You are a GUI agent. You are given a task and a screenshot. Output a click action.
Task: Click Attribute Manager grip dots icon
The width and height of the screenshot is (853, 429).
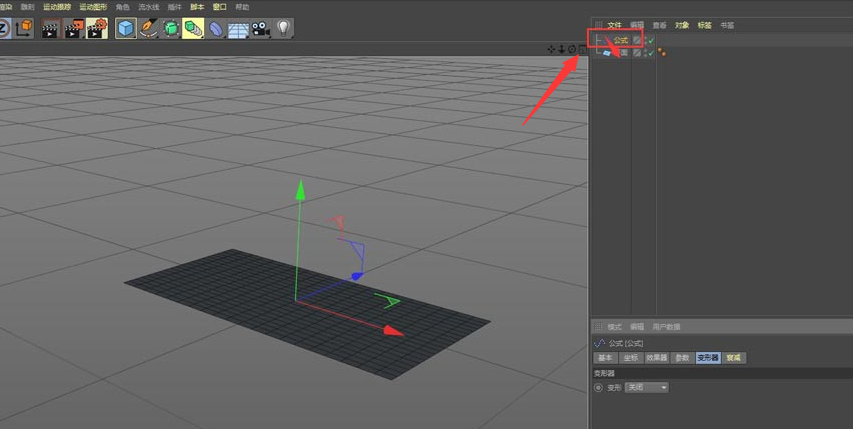[598, 327]
